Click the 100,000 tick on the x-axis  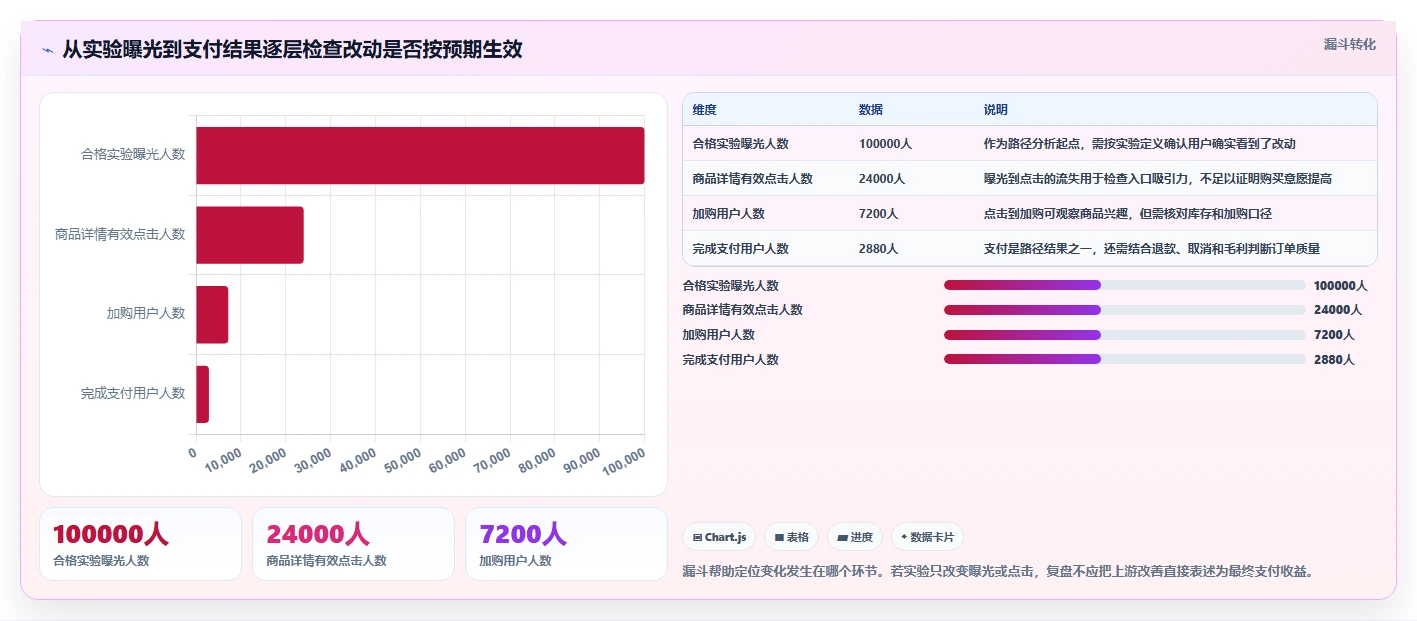point(623,462)
